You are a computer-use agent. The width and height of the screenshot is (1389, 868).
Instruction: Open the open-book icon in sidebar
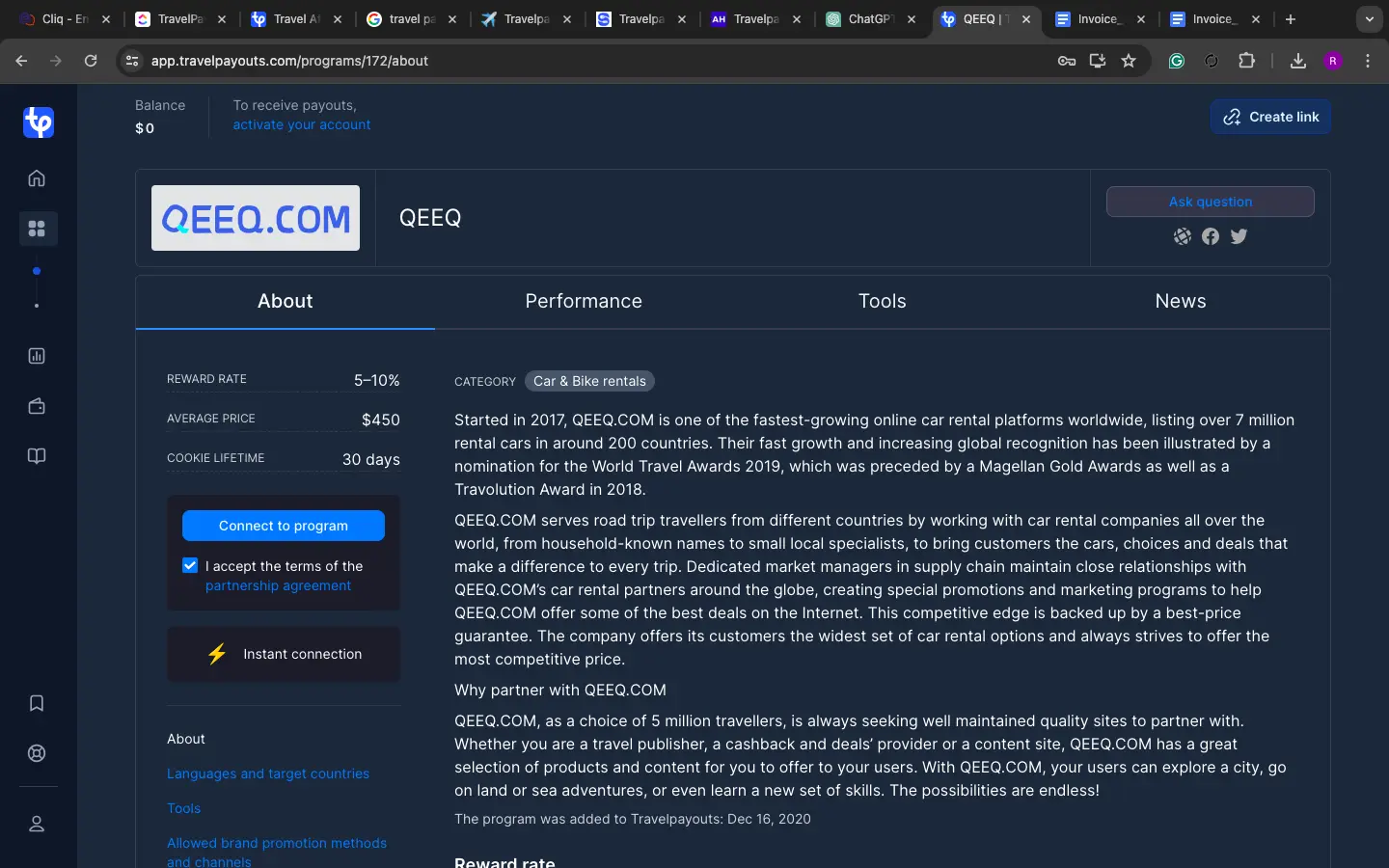(x=37, y=456)
